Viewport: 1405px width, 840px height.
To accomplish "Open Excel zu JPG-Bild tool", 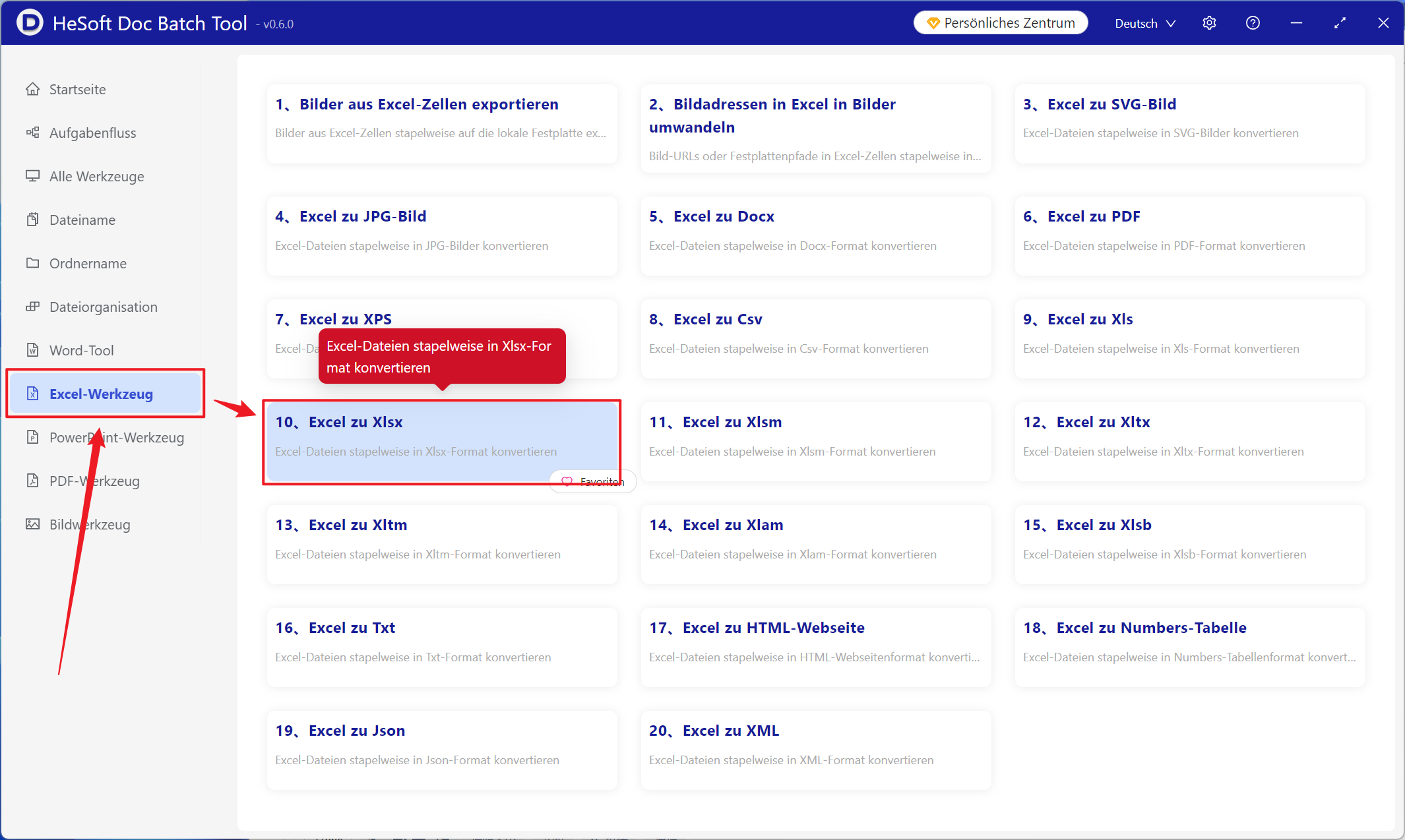I will click(x=442, y=235).
